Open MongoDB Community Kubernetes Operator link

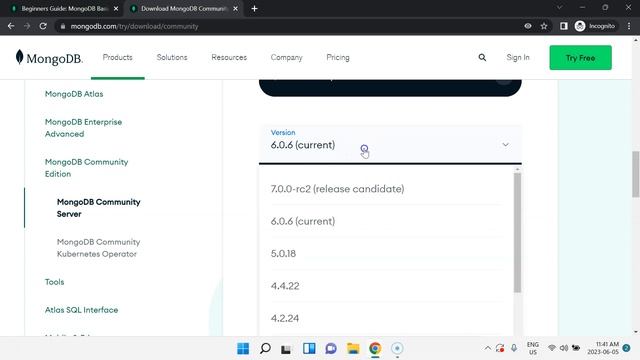(98, 248)
